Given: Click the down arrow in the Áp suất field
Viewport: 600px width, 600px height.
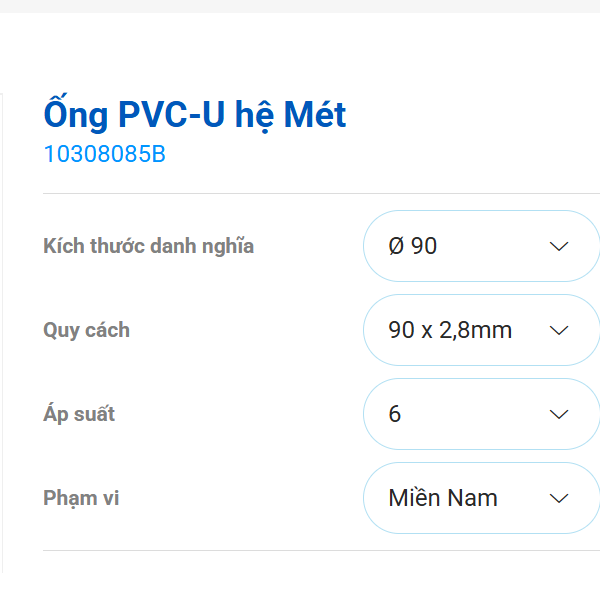Looking at the screenshot, I should (x=559, y=414).
